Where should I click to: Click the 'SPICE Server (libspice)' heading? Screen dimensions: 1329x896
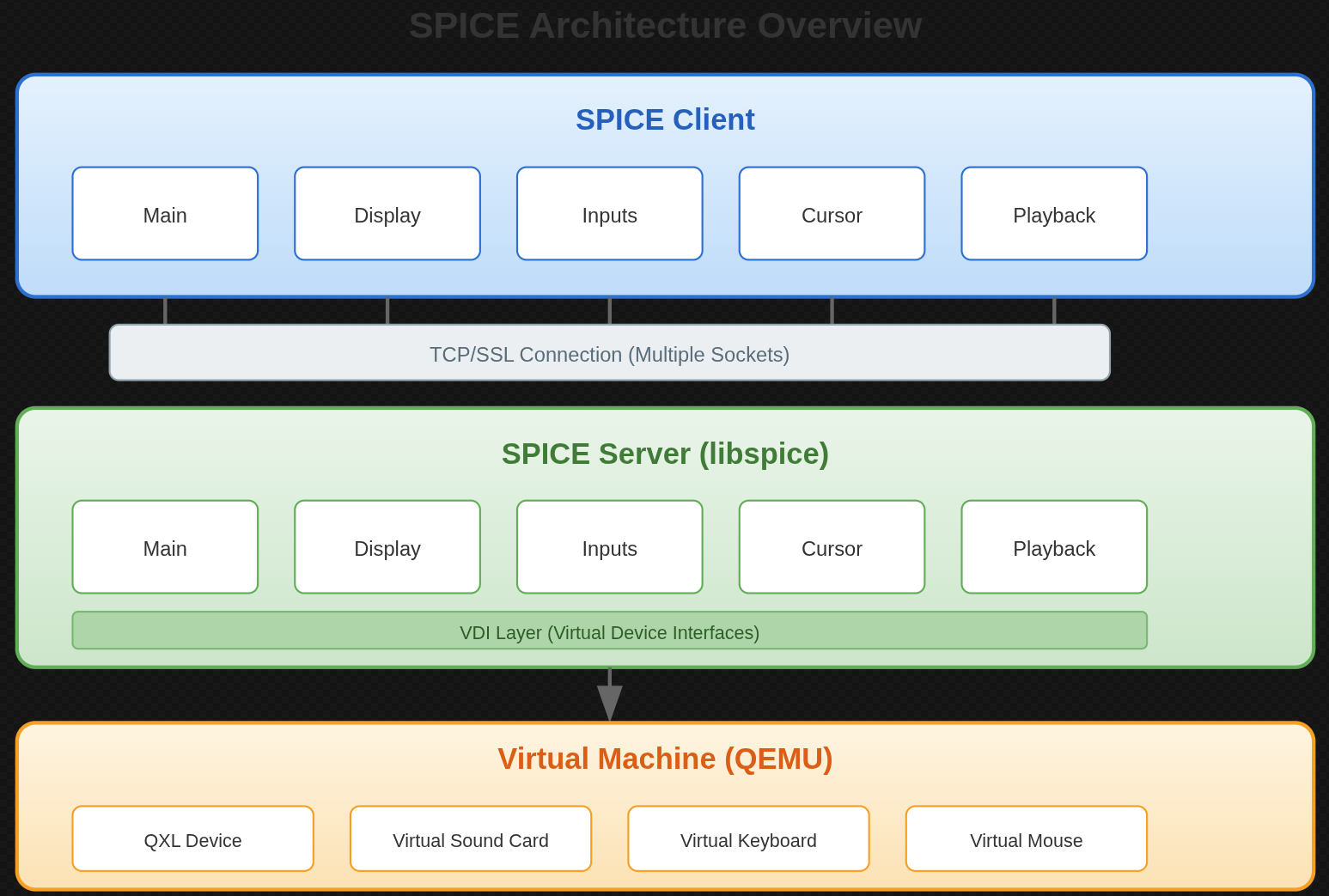coord(665,454)
